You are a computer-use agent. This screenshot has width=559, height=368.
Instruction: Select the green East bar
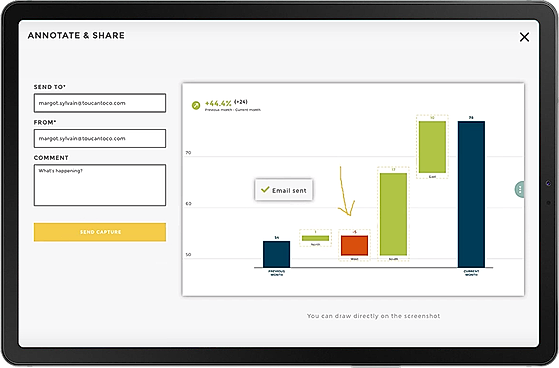pyautogui.click(x=432, y=147)
